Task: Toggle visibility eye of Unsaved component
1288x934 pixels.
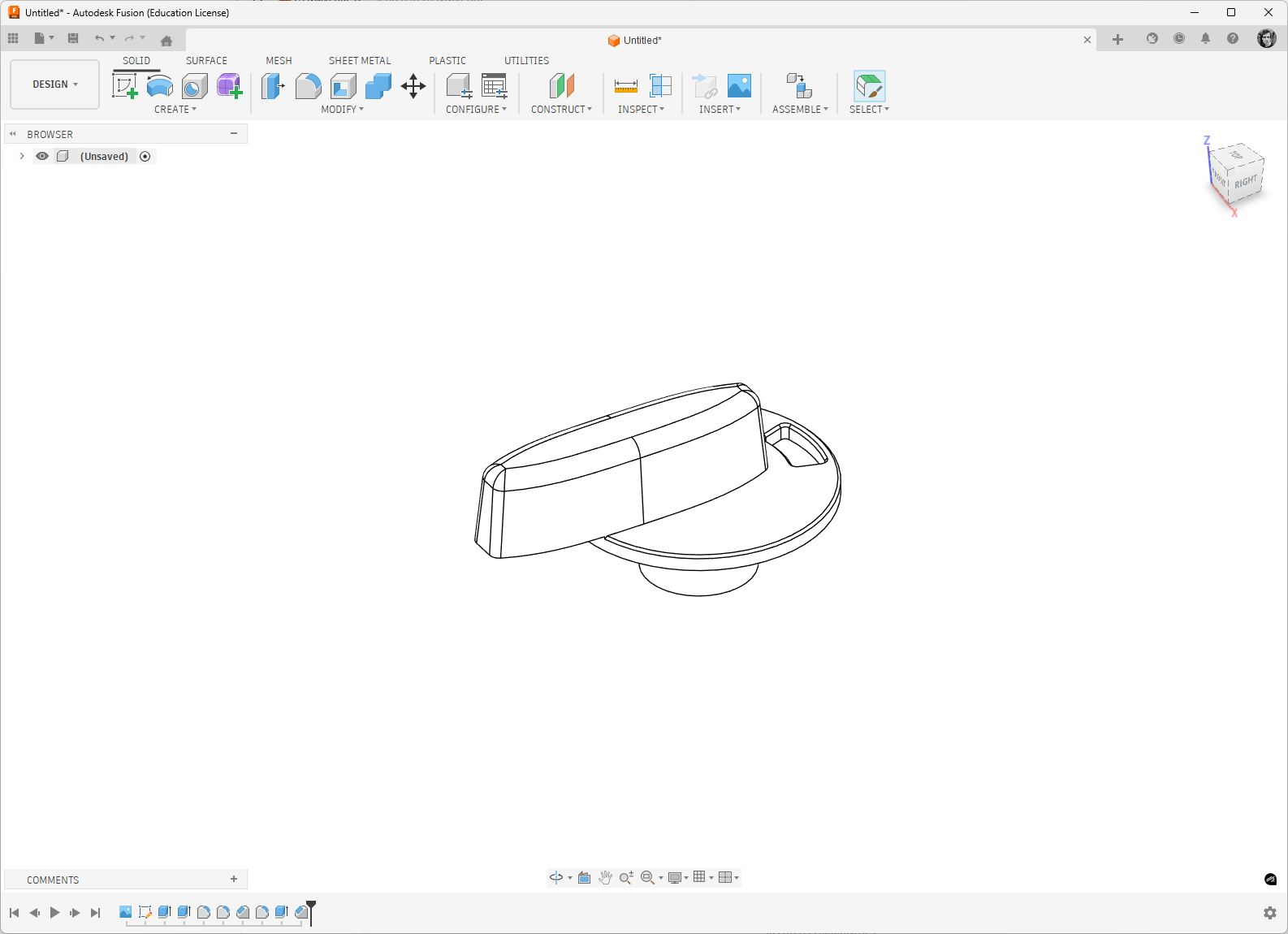Action: pyautogui.click(x=42, y=157)
